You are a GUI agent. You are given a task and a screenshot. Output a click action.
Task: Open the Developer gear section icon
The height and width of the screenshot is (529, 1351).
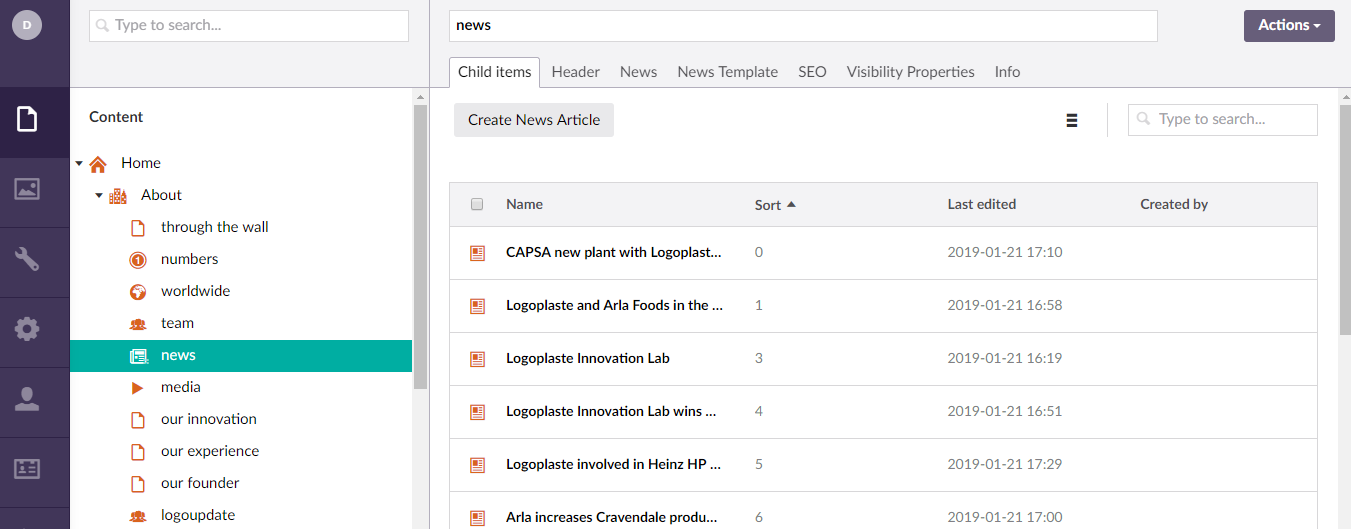pos(27,329)
